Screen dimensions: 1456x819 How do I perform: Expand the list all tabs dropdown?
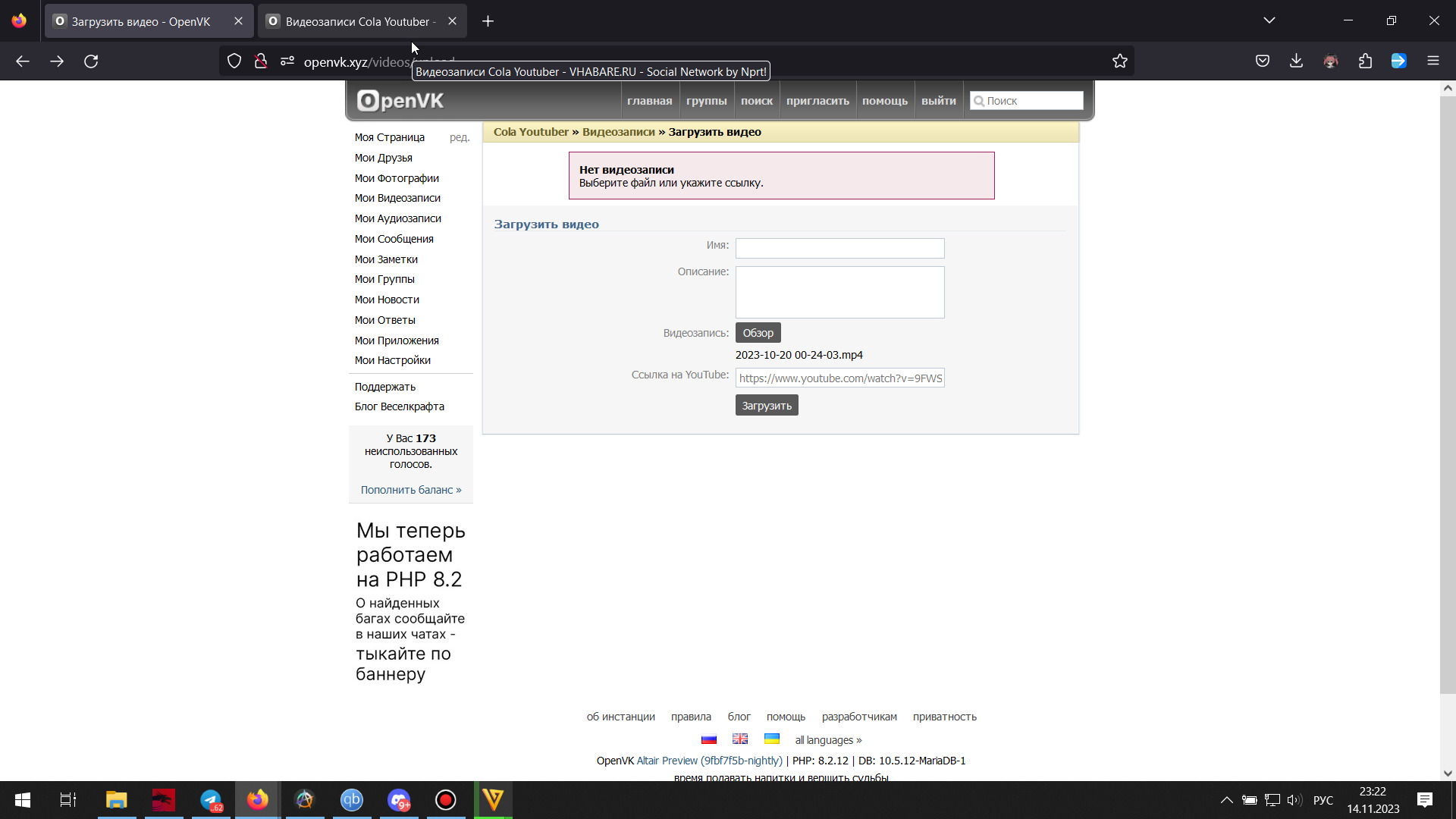tap(1269, 20)
